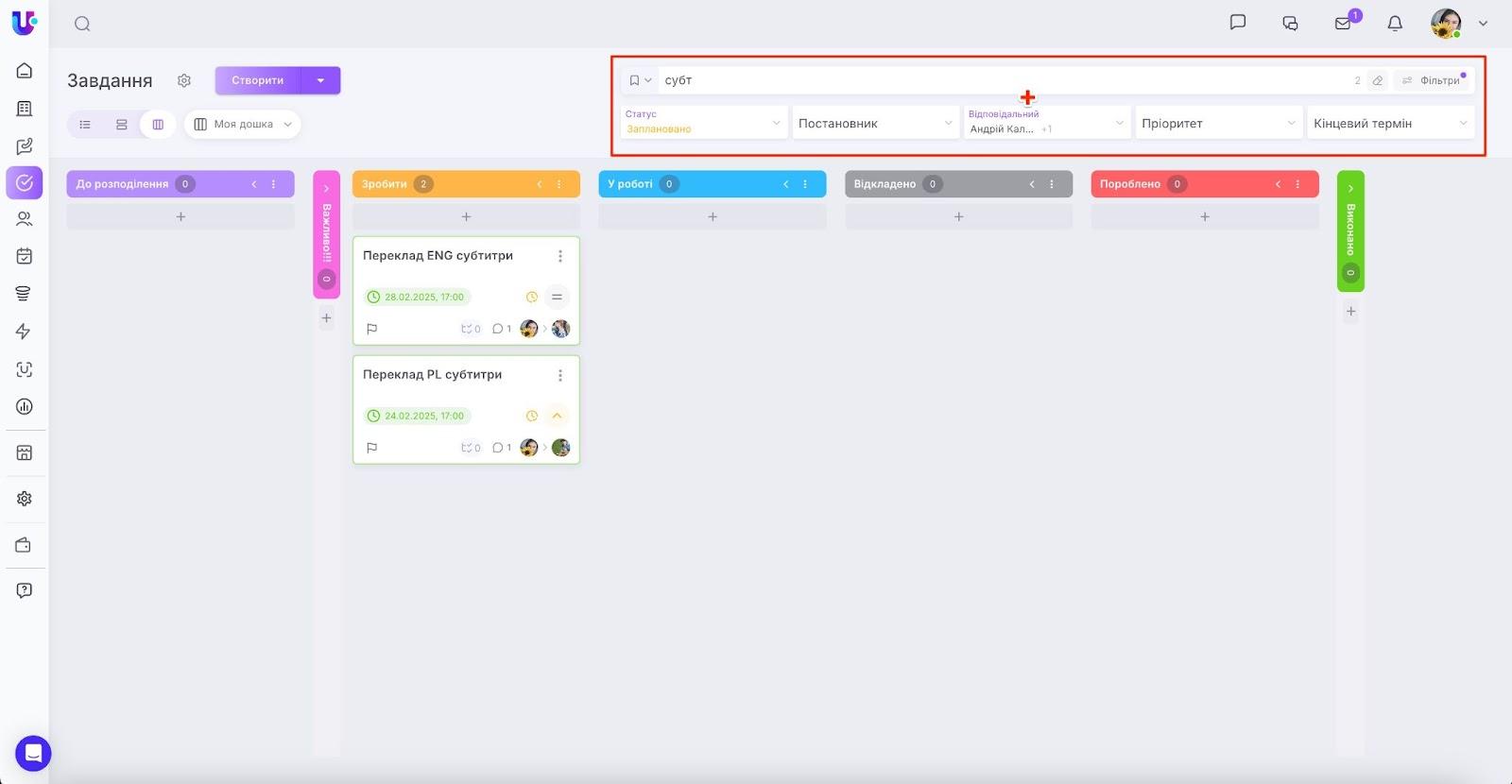Viewport: 1512px width, 784px height.
Task: Open task settings gear next to Завдання
Action: click(184, 80)
